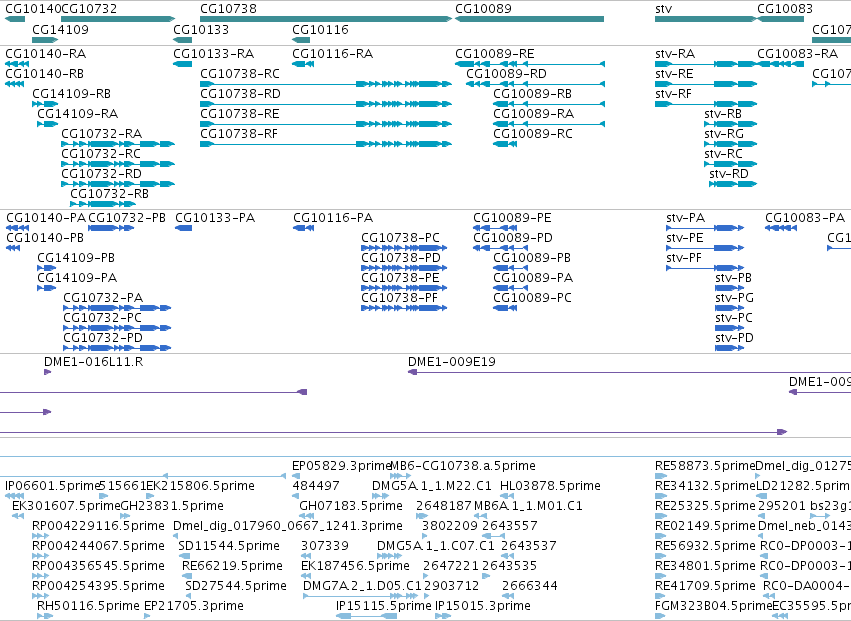Image resolution: width=851 pixels, height=621 pixels.
Task: Select protein CG10083-PA
Action: click(805, 218)
